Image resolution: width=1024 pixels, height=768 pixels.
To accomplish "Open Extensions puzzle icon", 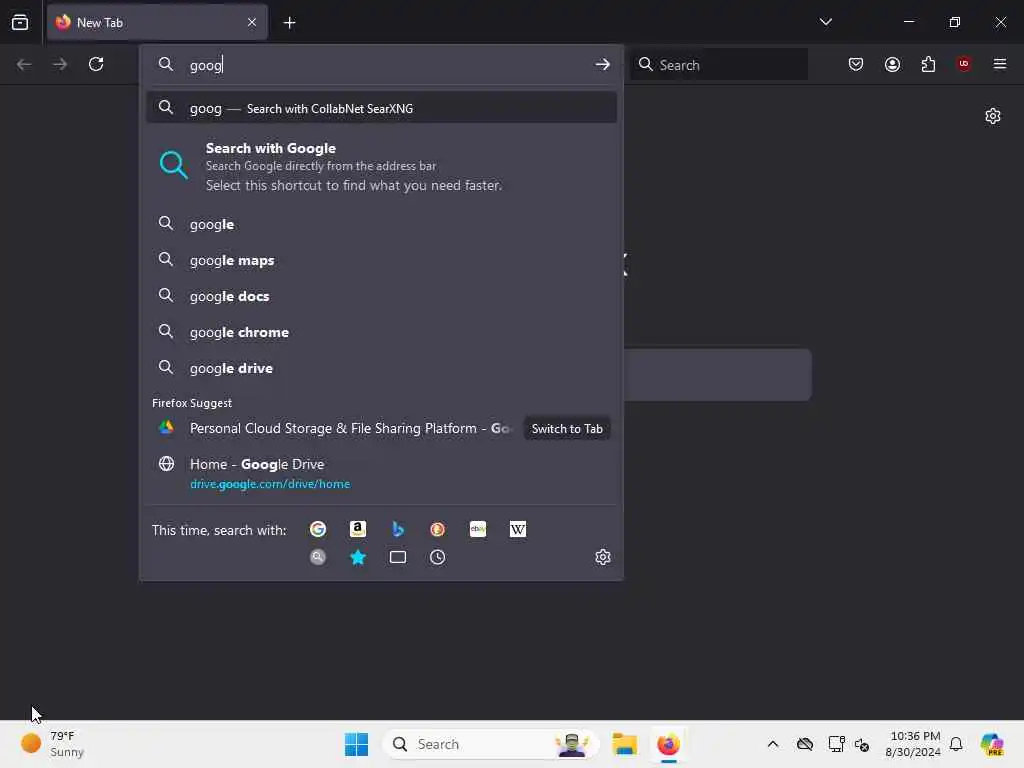I will point(928,64).
